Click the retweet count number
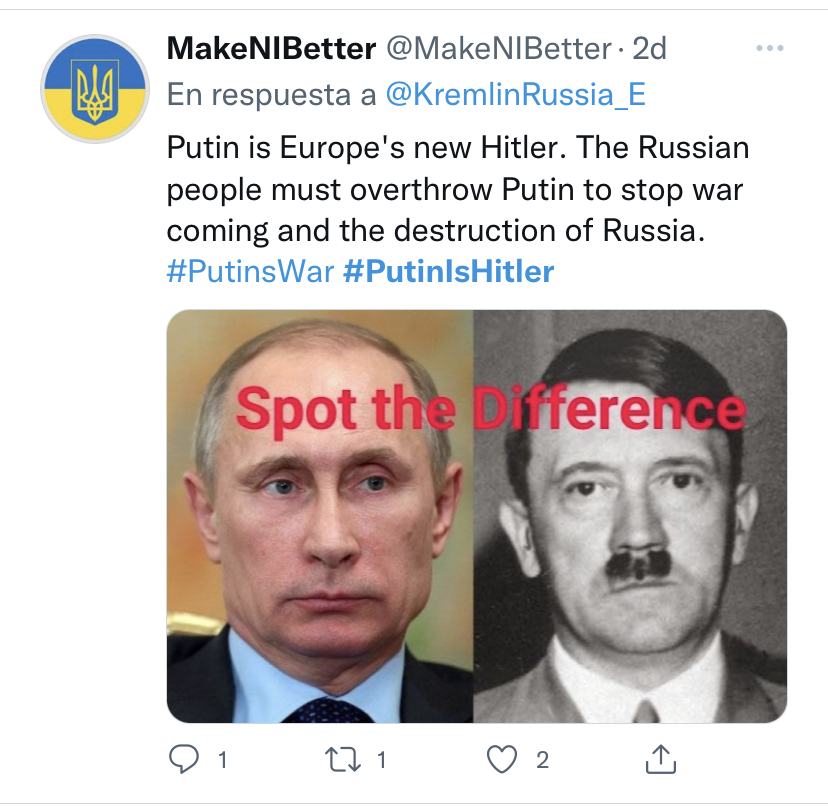Viewport: 828px width, 806px height. [x=382, y=760]
